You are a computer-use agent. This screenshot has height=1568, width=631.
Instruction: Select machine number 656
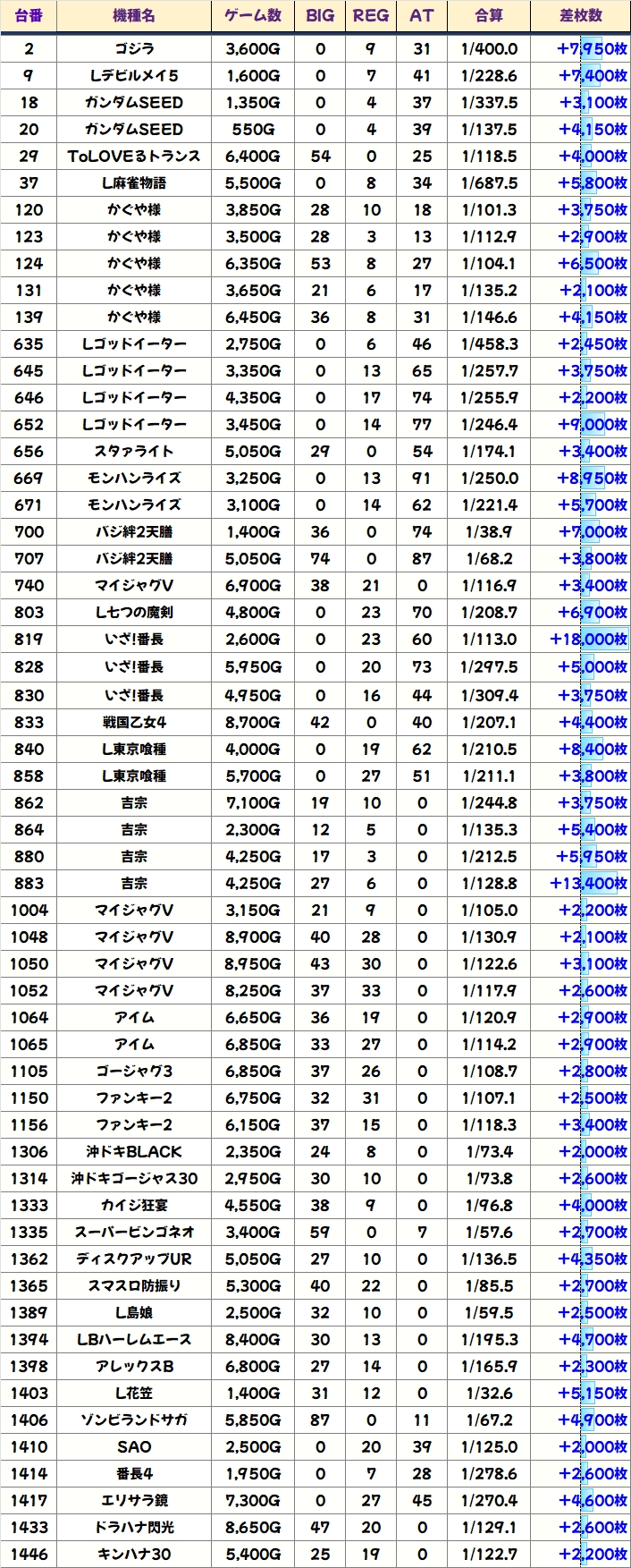point(29,452)
